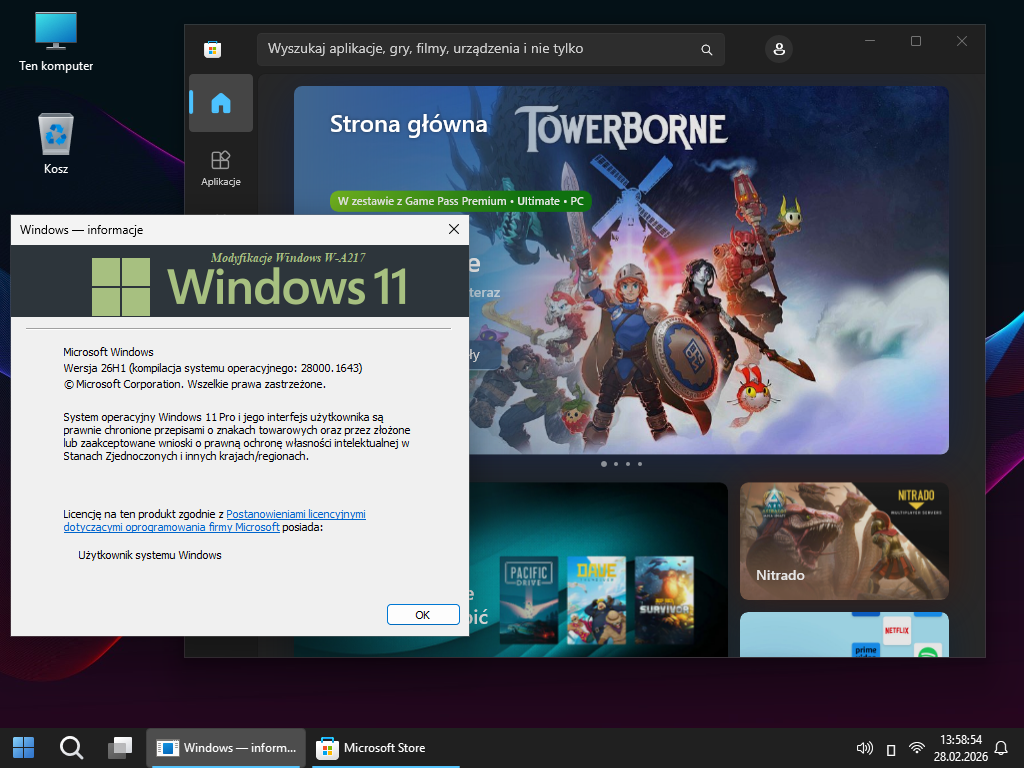1024x768 pixels.
Task: Open the volume control in system tray
Action: pyautogui.click(x=866, y=748)
